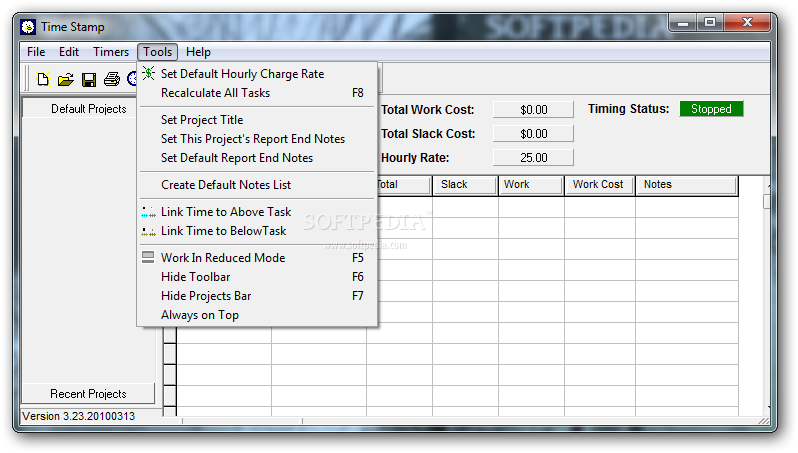Select Recalculate All Tasks
This screenshot has width=798, height=453.
(259, 93)
